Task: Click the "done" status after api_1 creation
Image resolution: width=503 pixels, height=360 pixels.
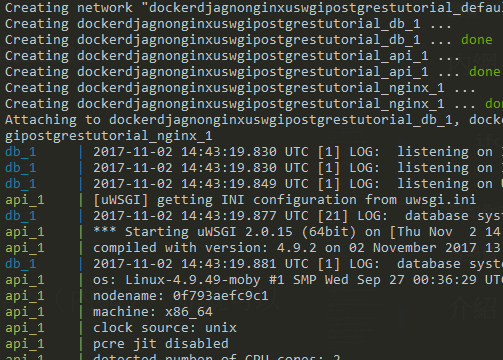Action: point(485,72)
